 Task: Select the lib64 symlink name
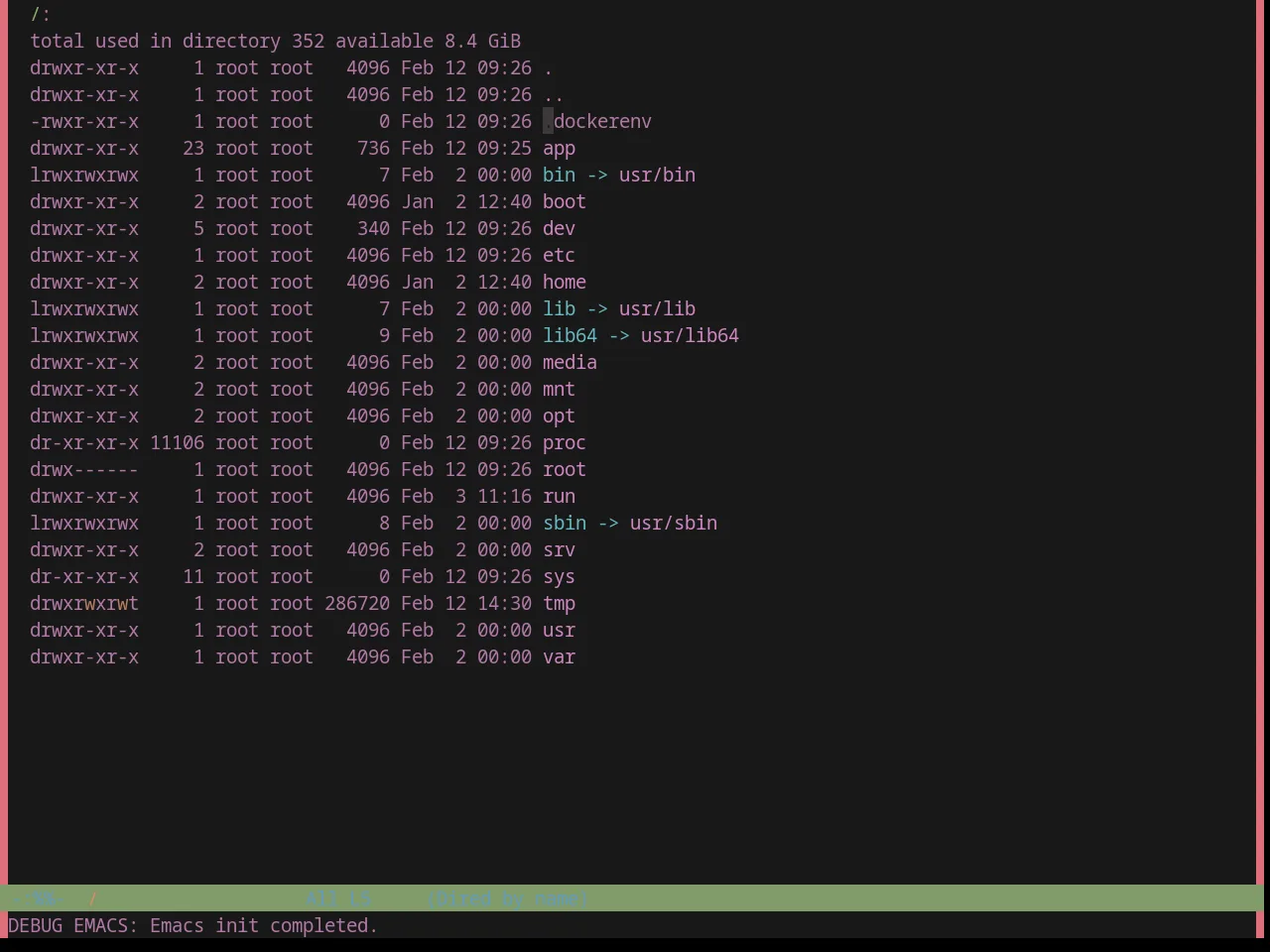coord(570,335)
